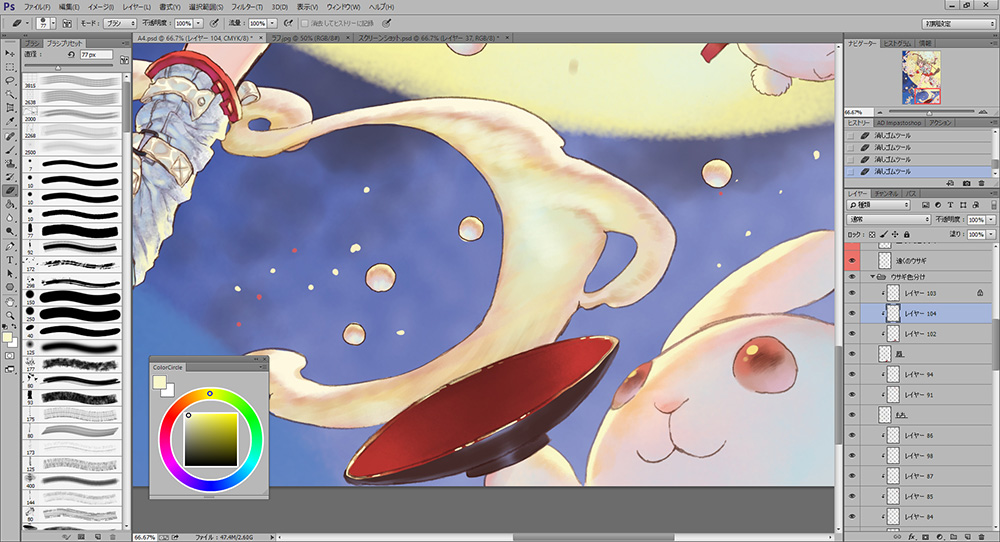Select the Zoom tool
The image size is (1000, 542).
tap(10, 314)
